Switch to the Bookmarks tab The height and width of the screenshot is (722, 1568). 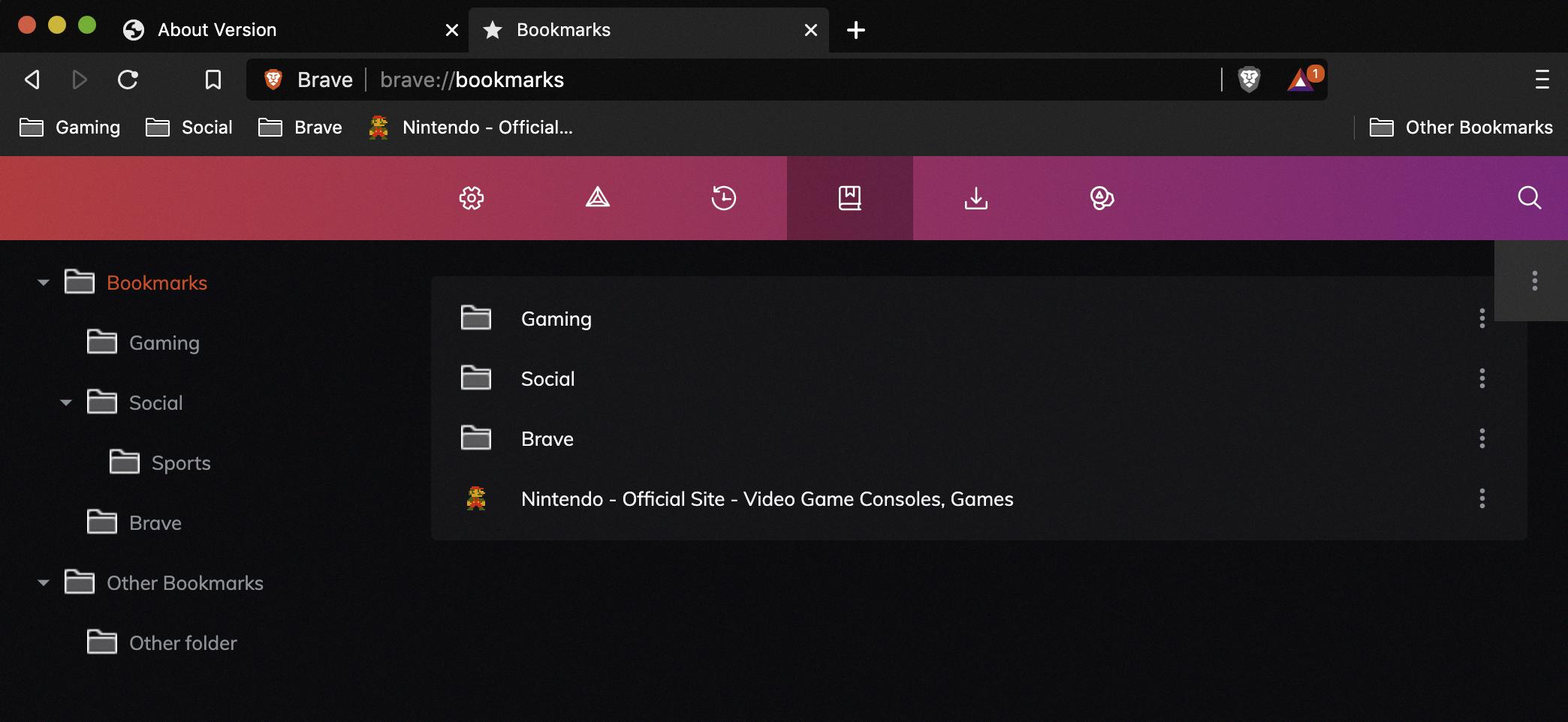(649, 30)
